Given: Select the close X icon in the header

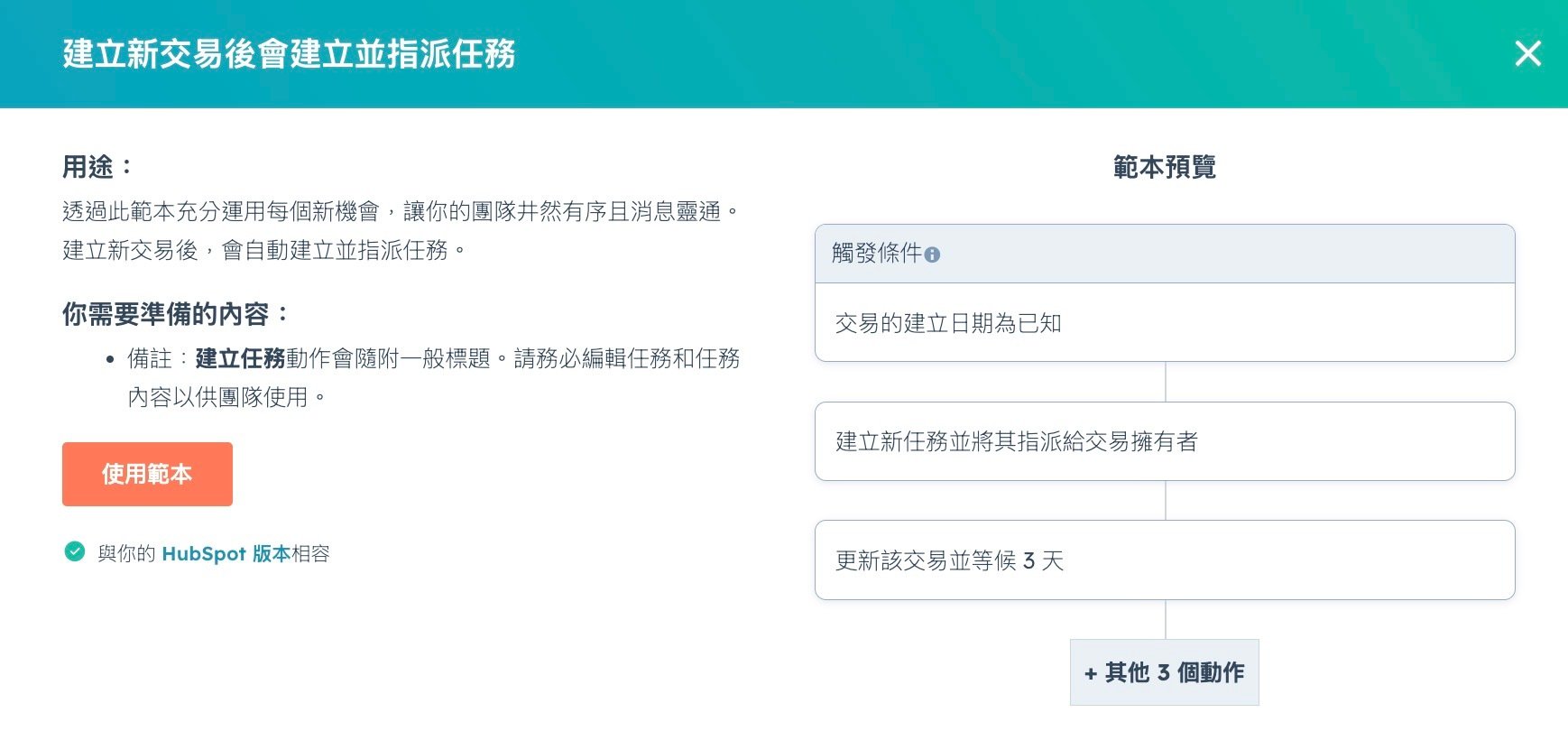Looking at the screenshot, I should coord(1527,54).
